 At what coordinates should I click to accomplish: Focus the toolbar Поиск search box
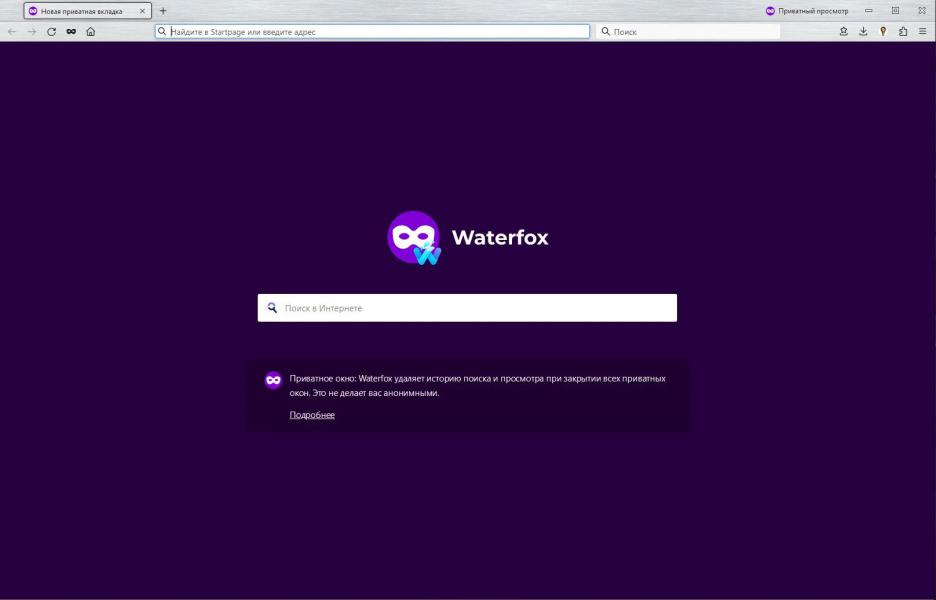(688, 32)
